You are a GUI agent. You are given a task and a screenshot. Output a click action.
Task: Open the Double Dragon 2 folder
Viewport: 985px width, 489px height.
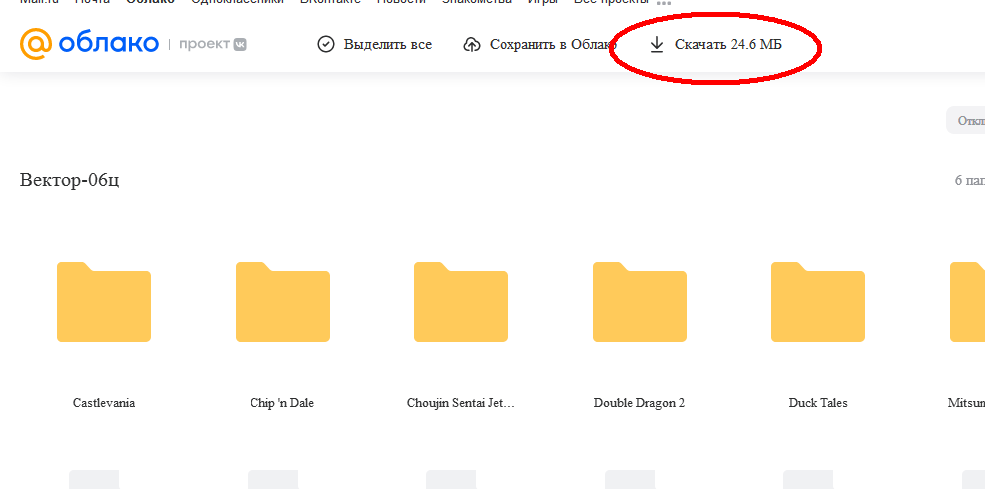[x=639, y=302]
